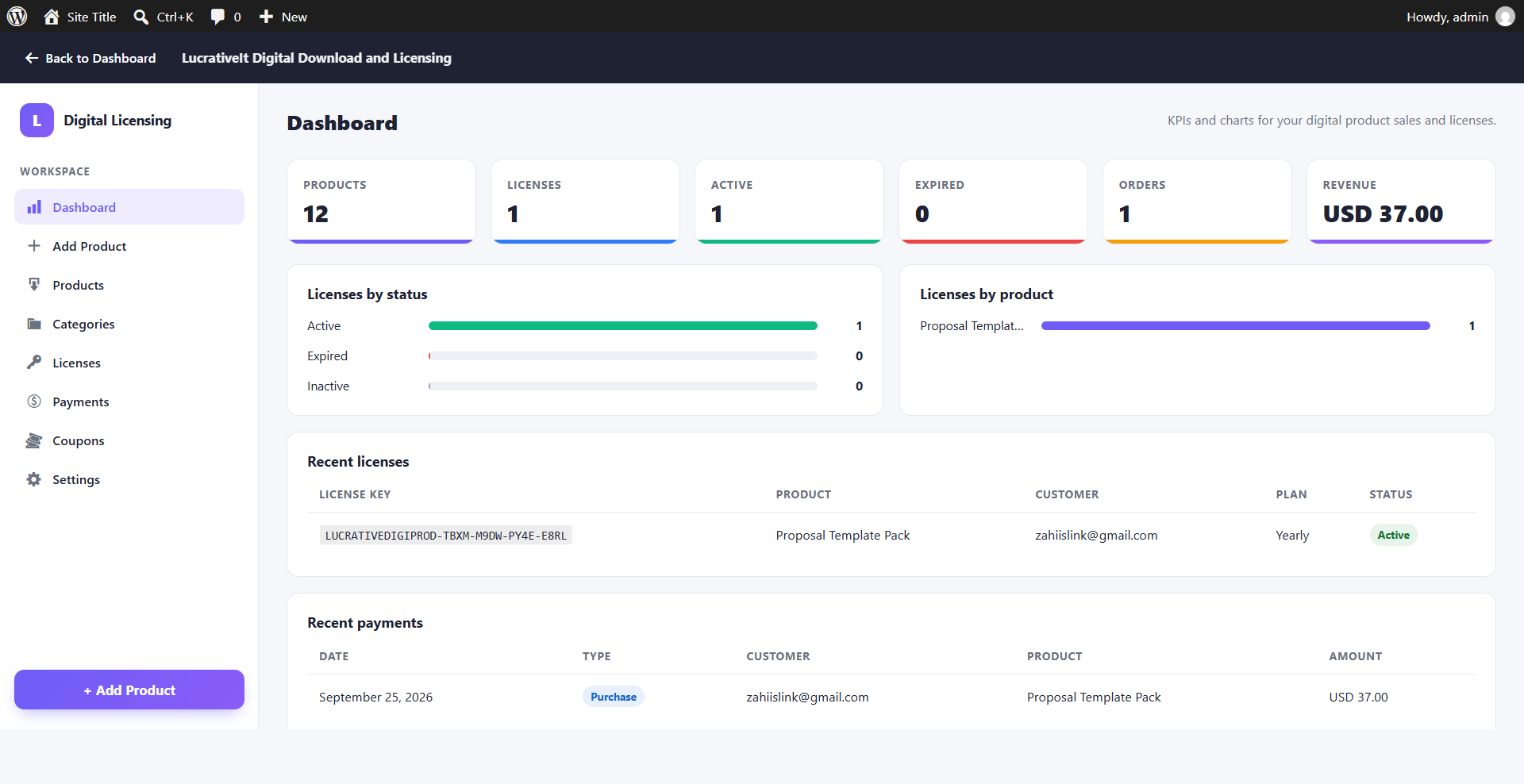Click the plus icon beside New
The height and width of the screenshot is (784, 1524).
[x=266, y=17]
